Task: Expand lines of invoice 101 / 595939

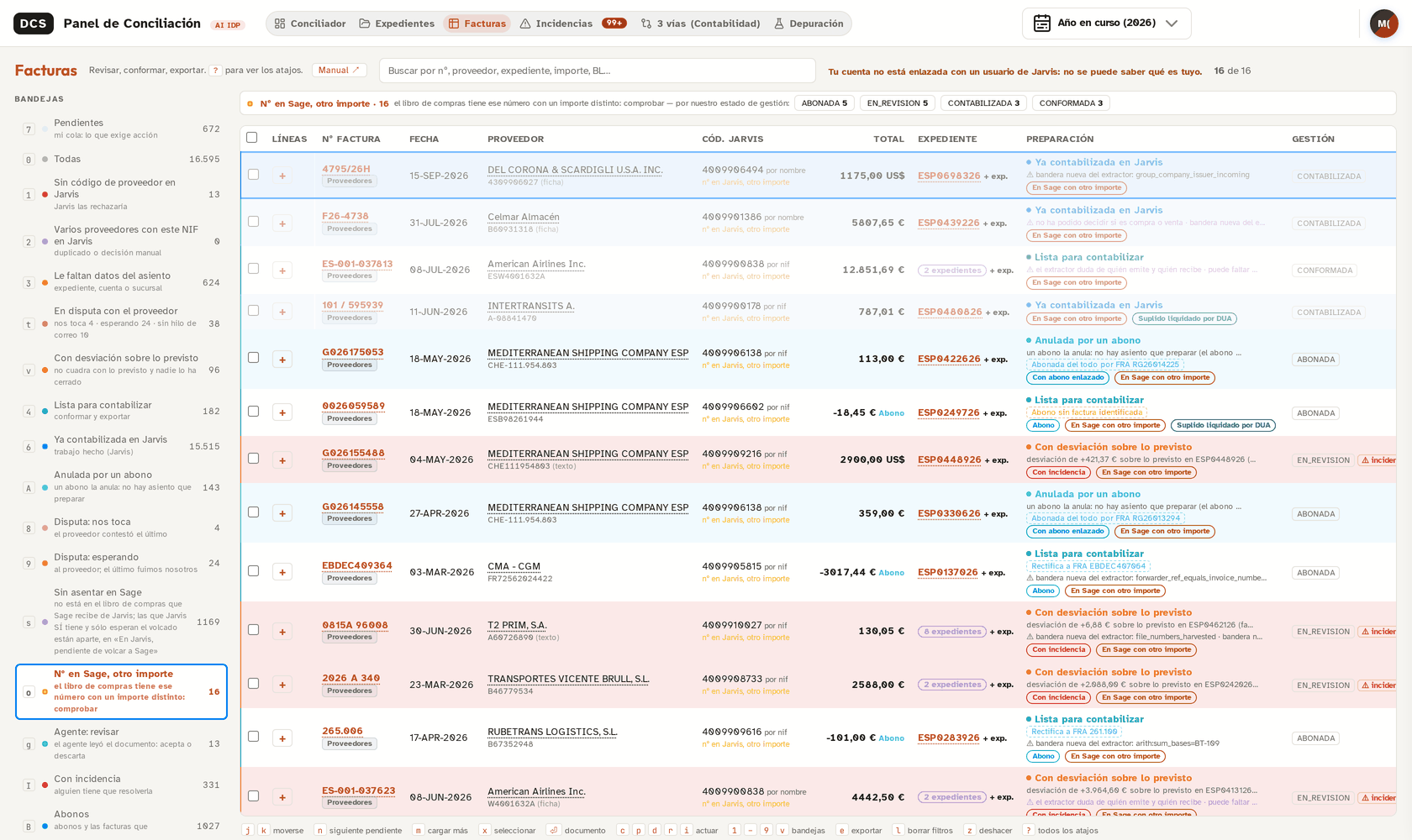Action: [x=282, y=312]
